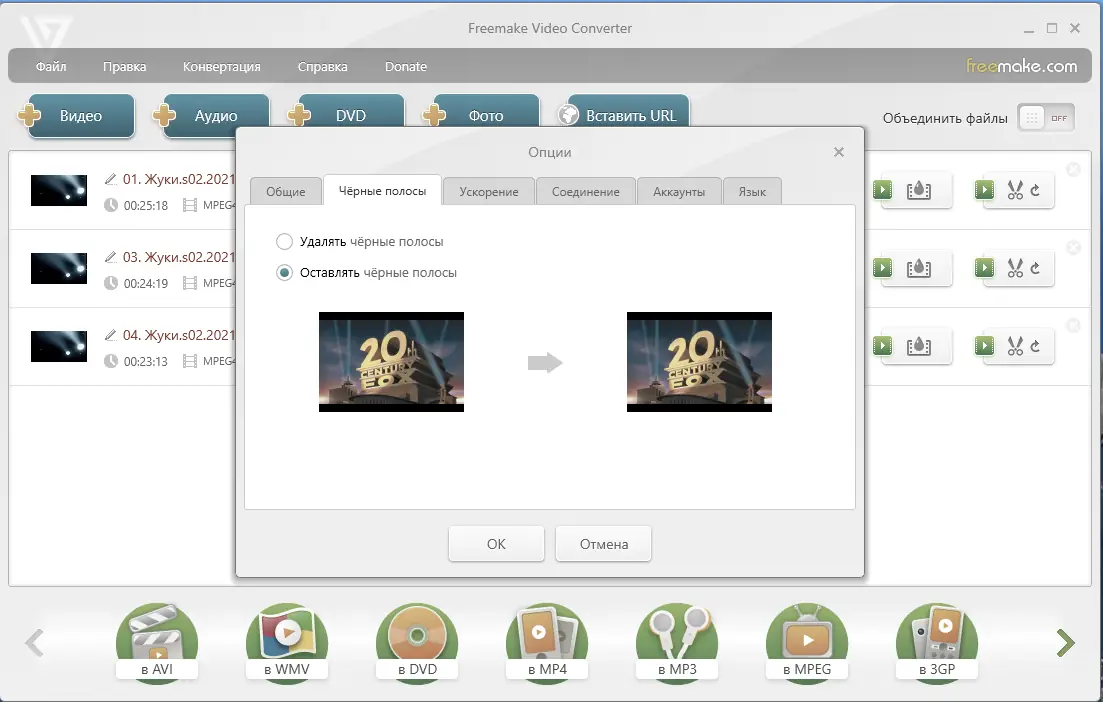Select 'Оставлять чёрные полосы' radio option

pos(284,273)
